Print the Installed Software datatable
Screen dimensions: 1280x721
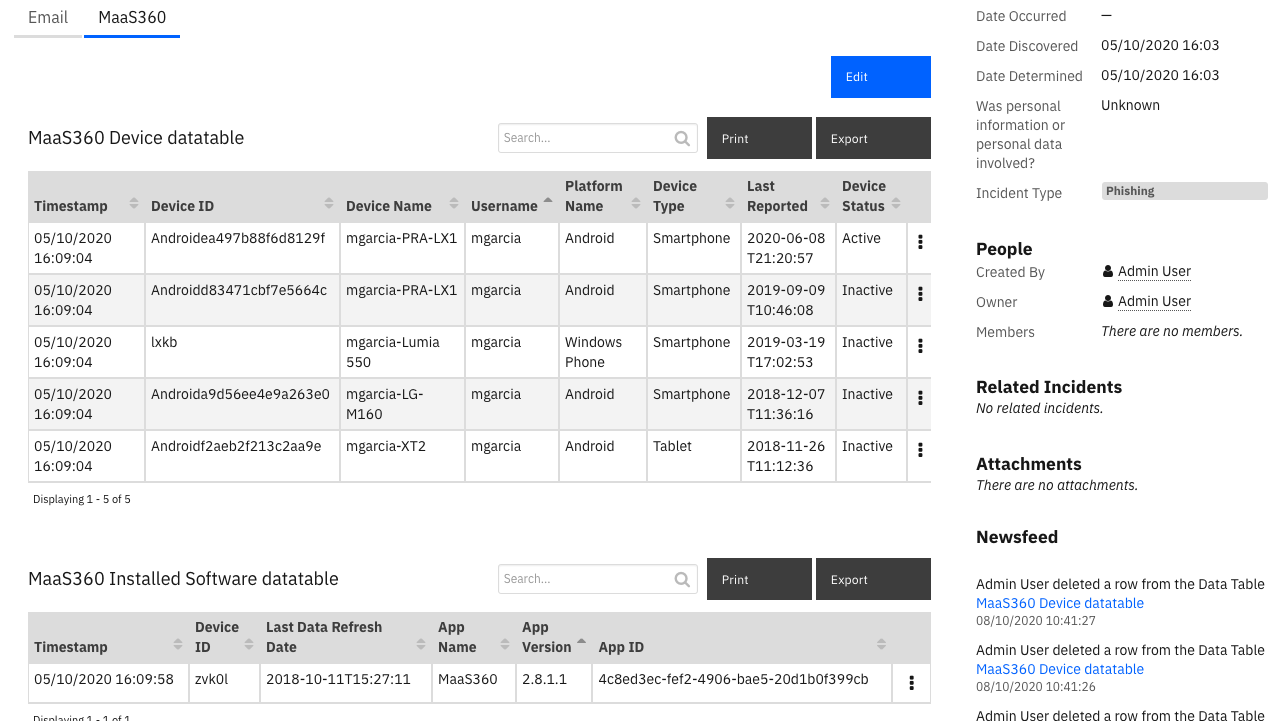pos(759,579)
